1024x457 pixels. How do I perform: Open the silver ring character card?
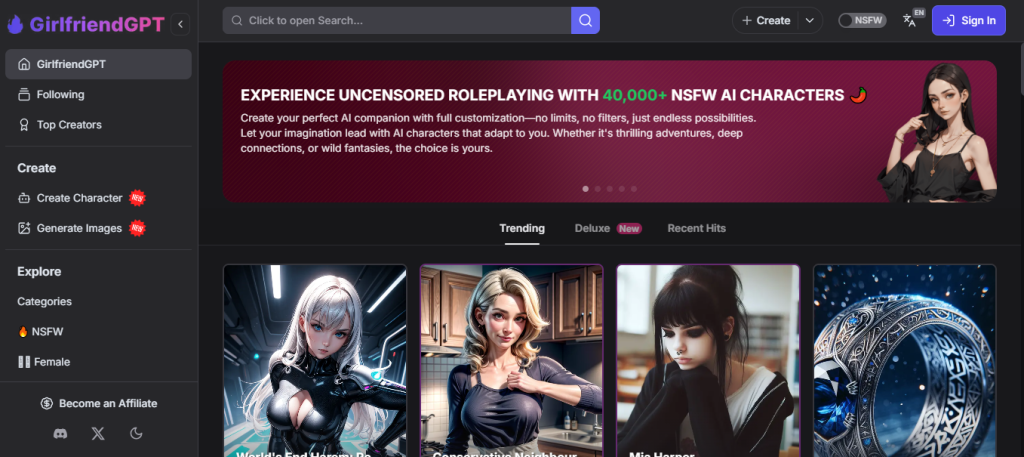(x=904, y=360)
